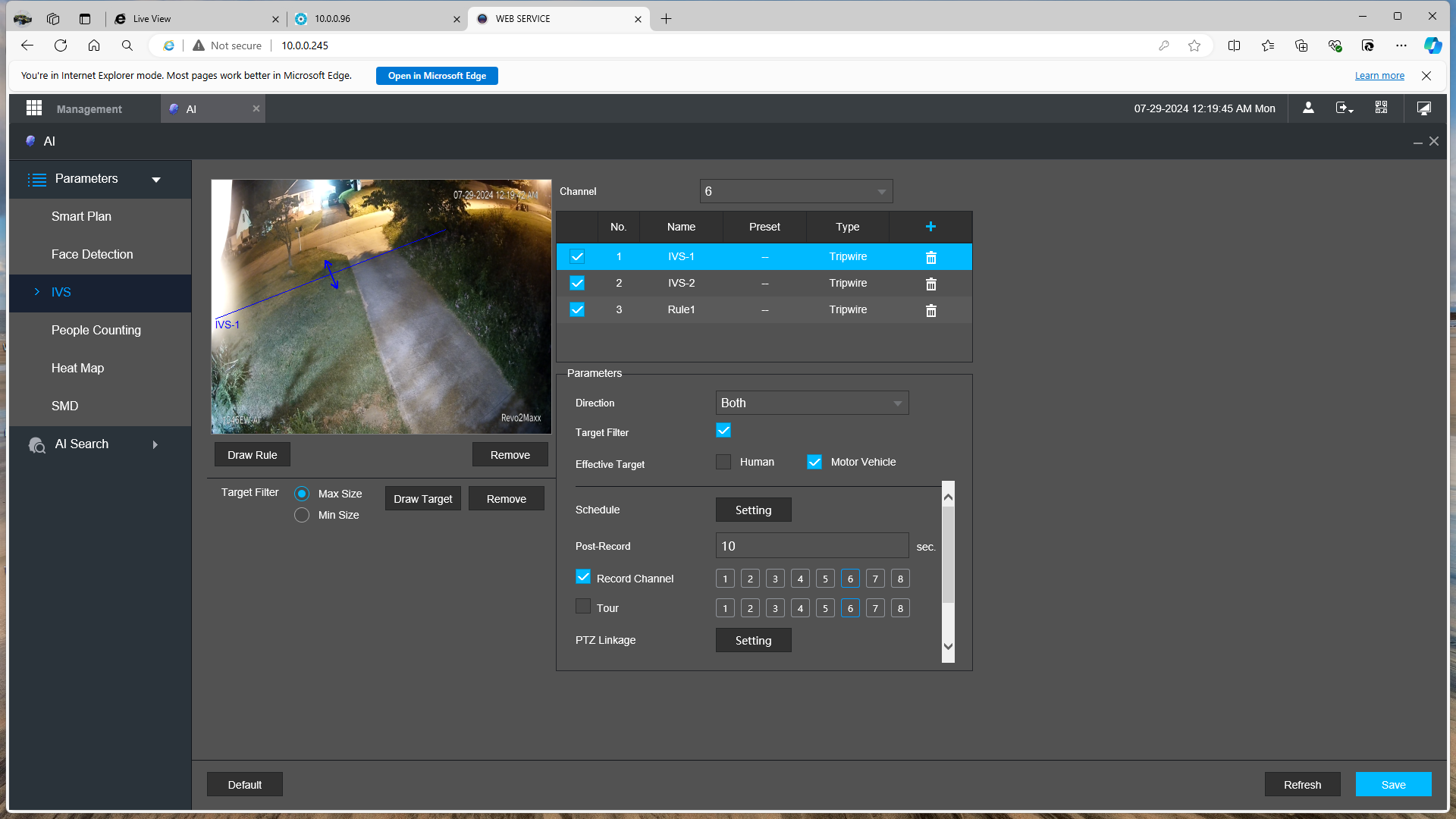
Task: Open browser split screen icon
Action: 1234,45
